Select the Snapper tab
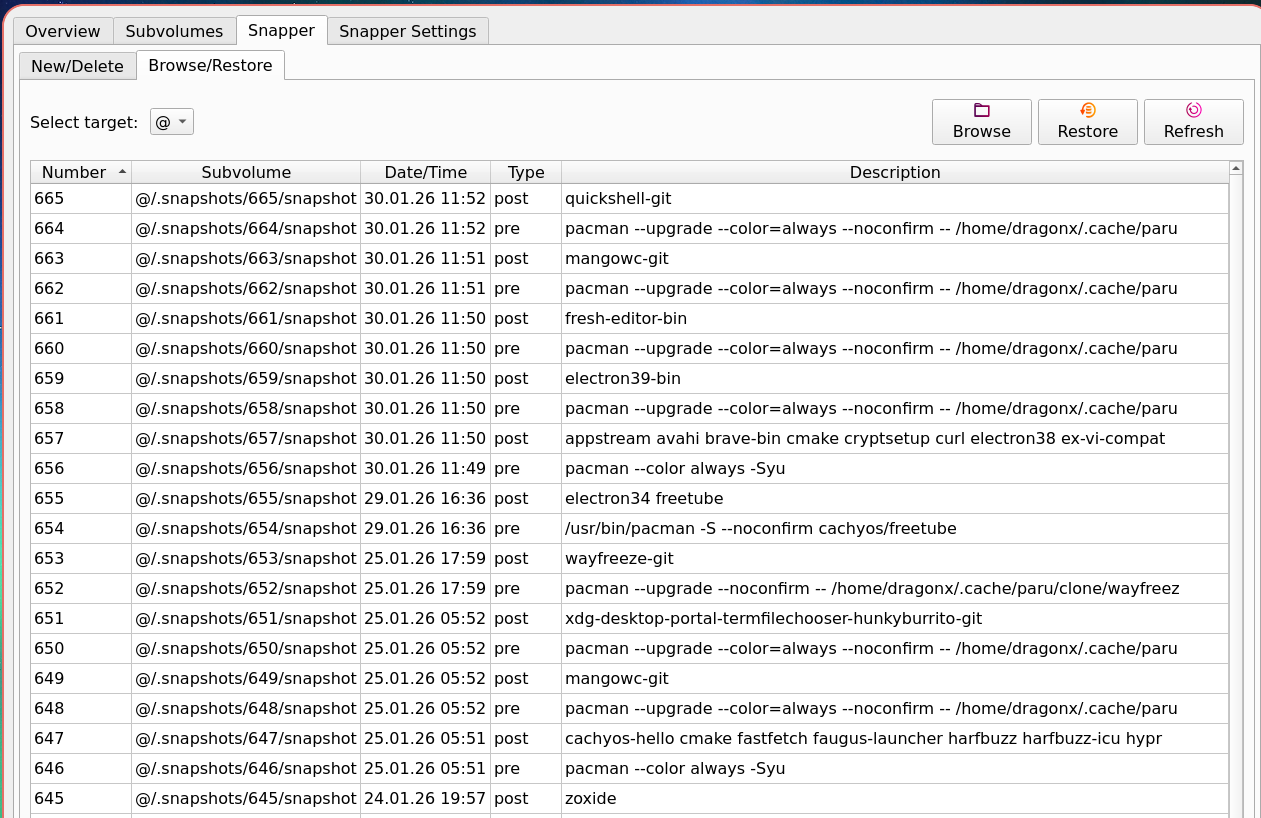Viewport: 1261px width, 818px height. click(x=281, y=30)
